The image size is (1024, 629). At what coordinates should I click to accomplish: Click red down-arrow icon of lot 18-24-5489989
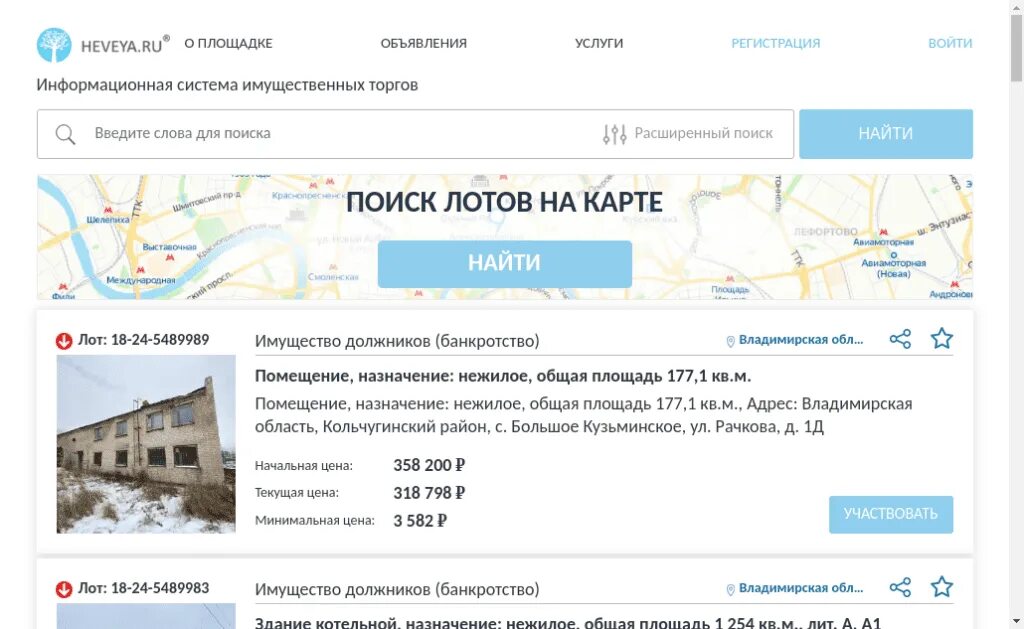pyautogui.click(x=64, y=341)
